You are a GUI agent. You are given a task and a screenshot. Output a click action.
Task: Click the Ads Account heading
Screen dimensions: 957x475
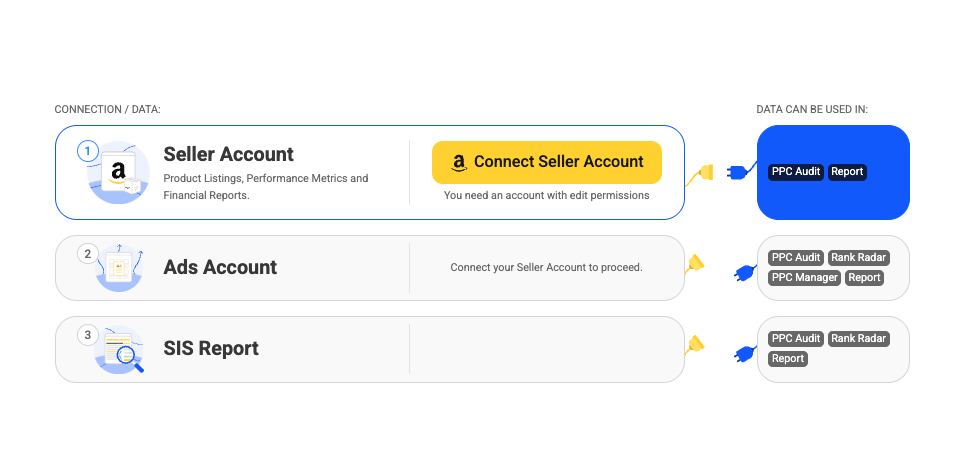220,267
